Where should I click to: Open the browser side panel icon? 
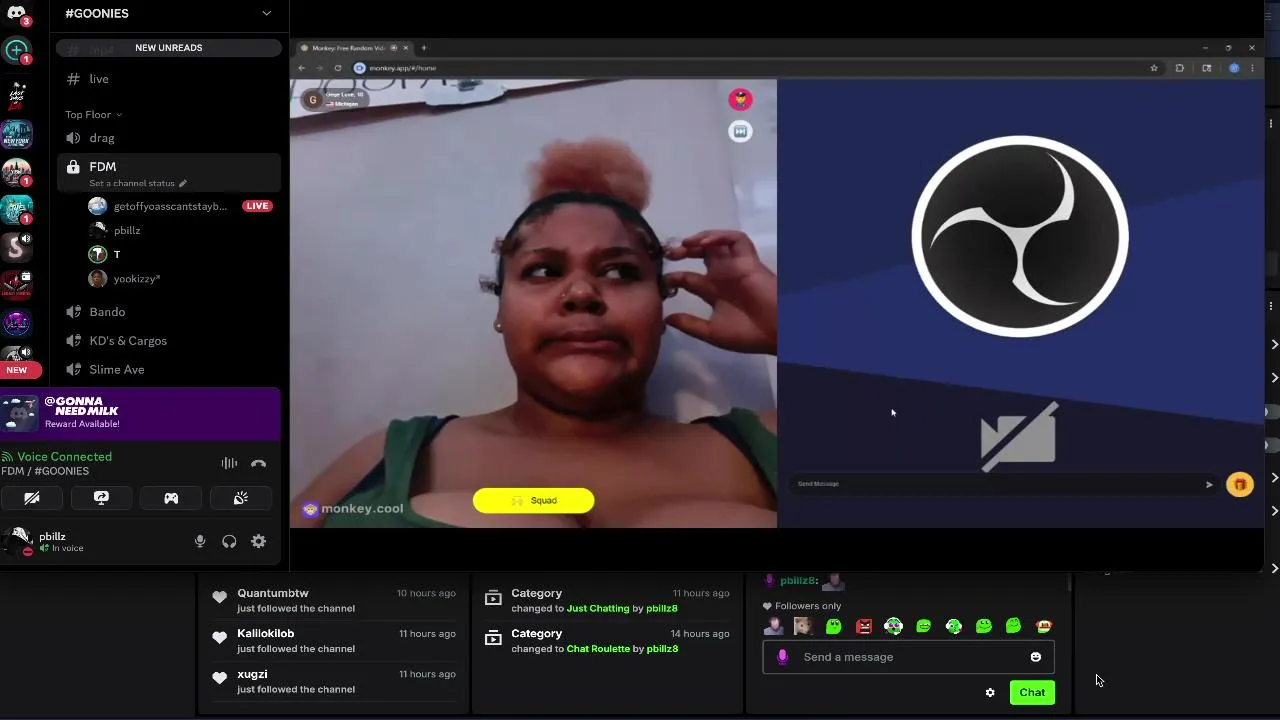[1207, 68]
